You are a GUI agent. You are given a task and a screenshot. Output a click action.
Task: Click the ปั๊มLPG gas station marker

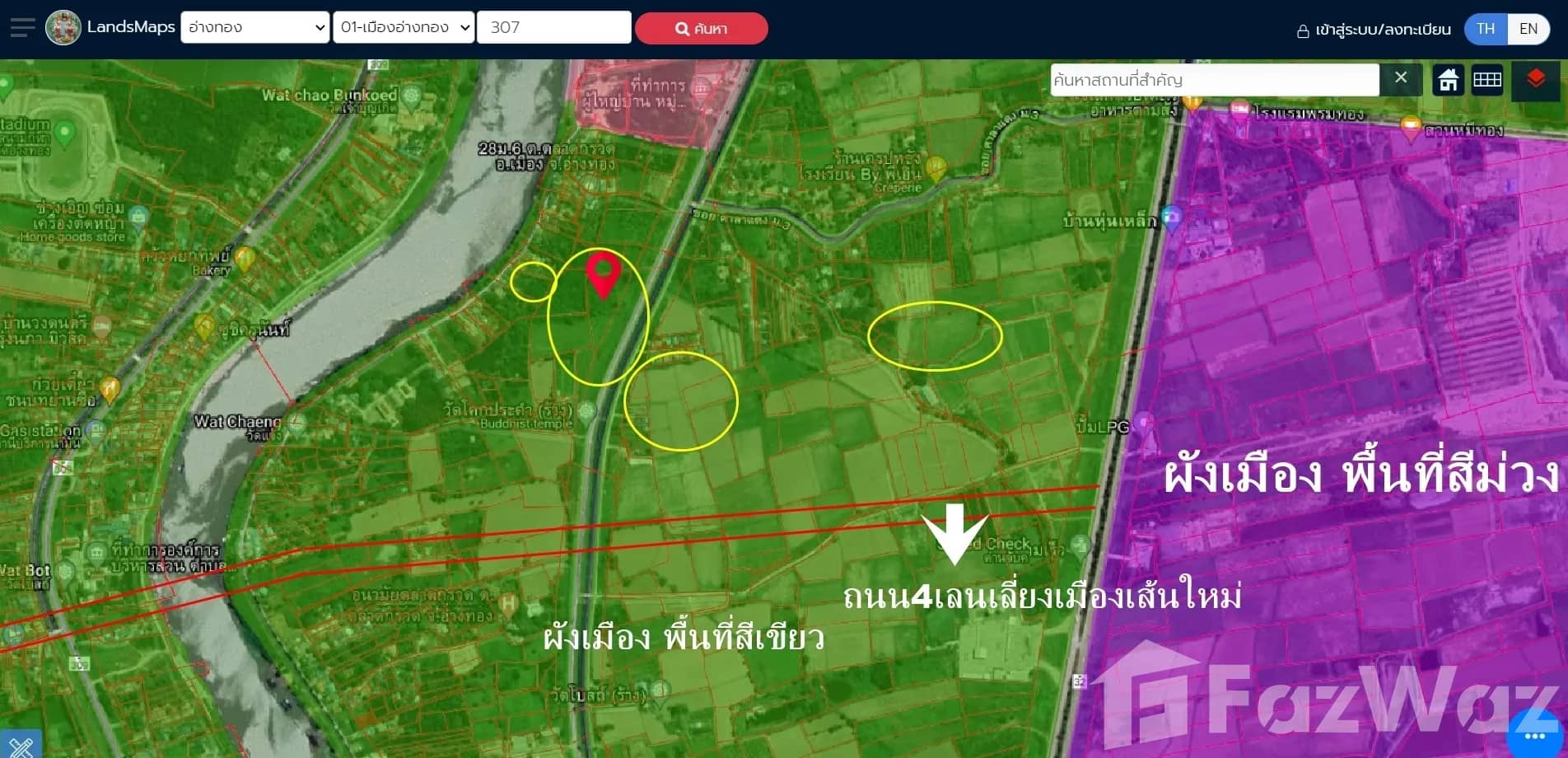(1143, 424)
